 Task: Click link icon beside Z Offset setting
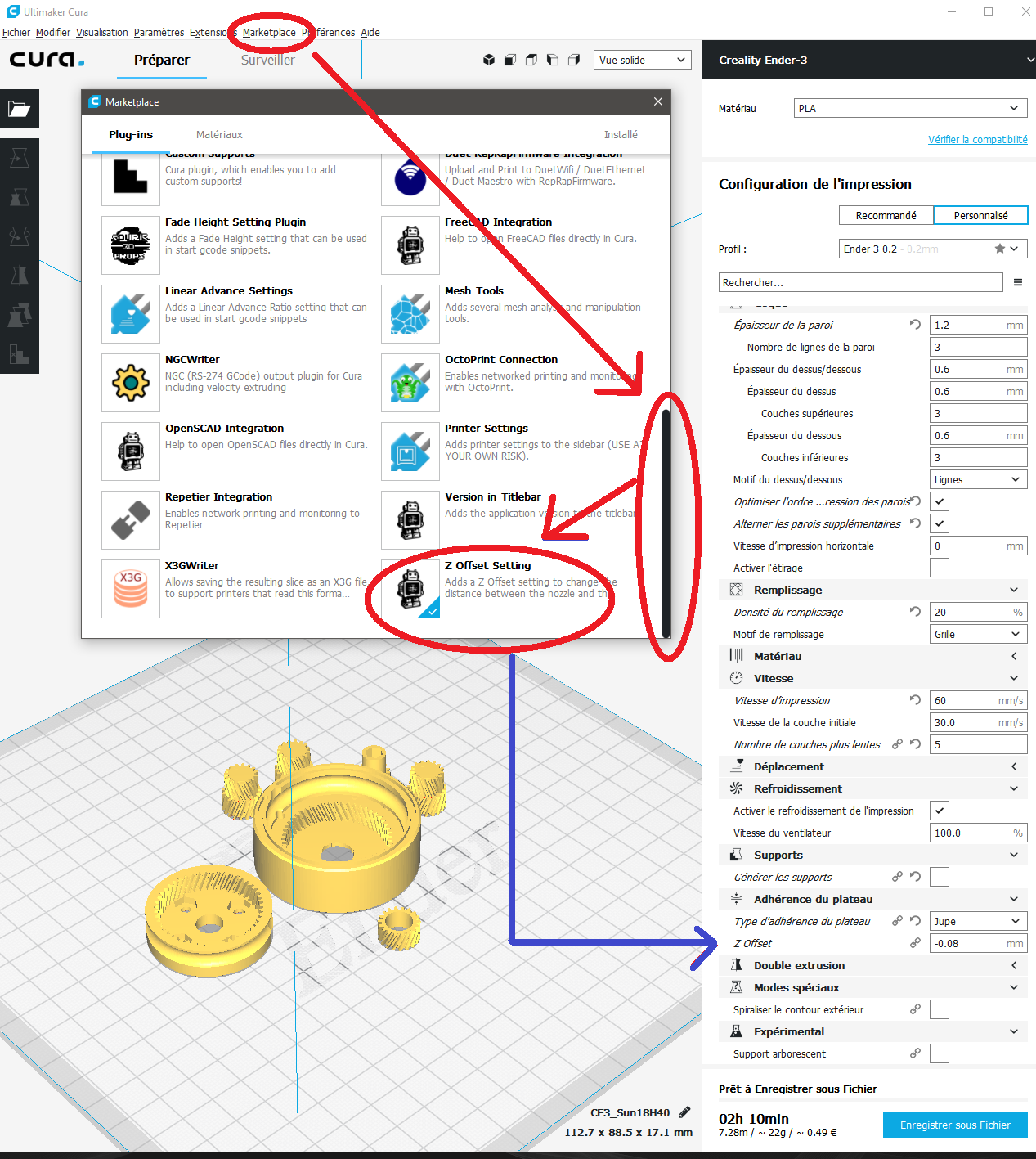[915, 943]
